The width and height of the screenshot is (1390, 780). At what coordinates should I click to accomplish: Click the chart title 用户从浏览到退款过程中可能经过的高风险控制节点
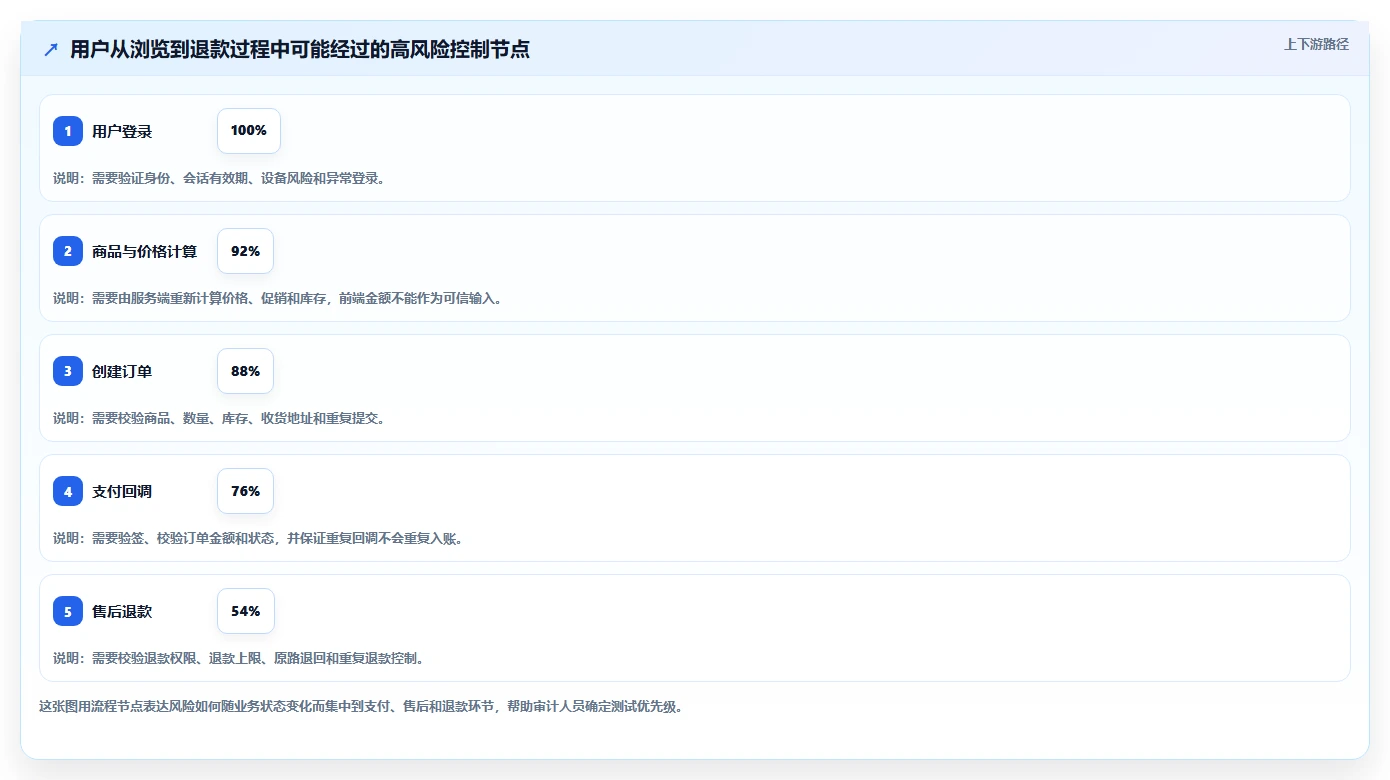tap(300, 49)
